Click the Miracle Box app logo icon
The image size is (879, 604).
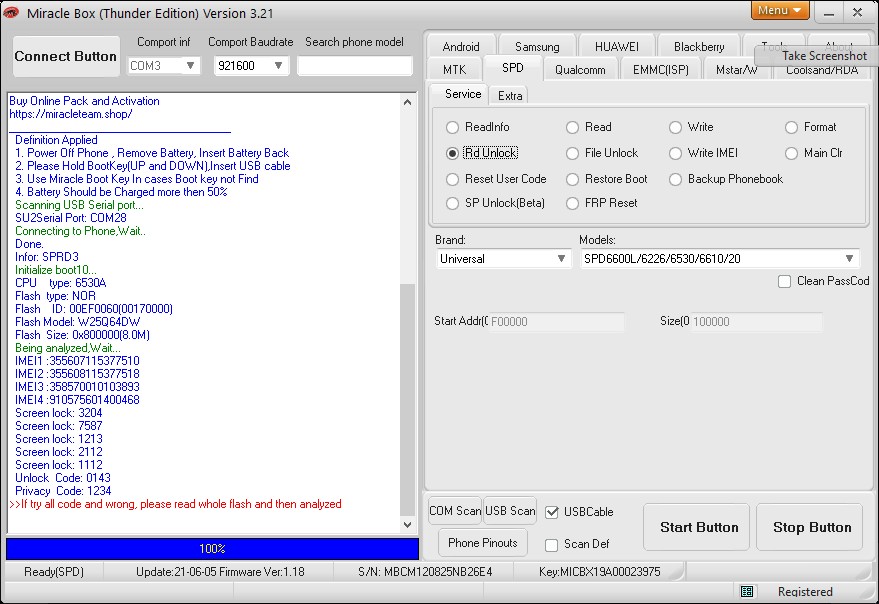pos(11,12)
